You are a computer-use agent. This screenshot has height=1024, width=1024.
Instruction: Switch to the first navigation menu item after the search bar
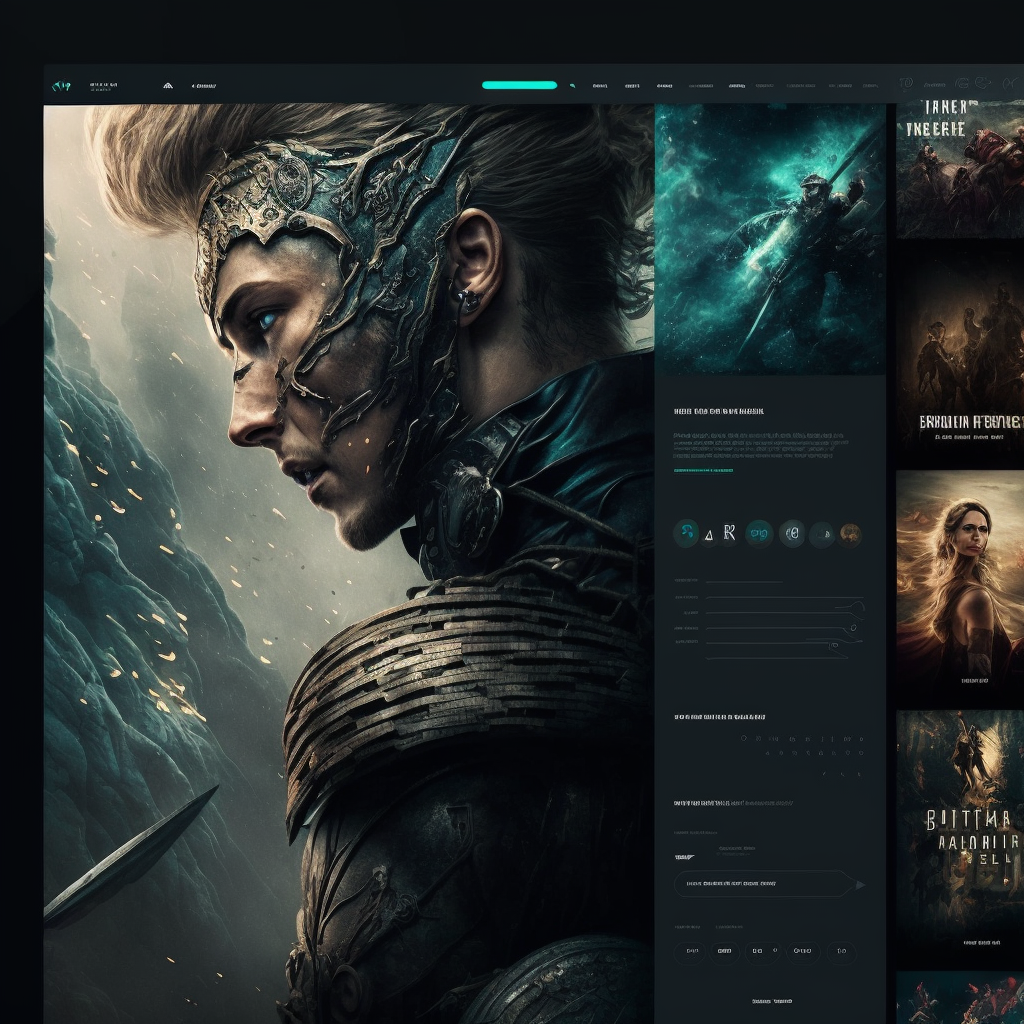coord(600,85)
